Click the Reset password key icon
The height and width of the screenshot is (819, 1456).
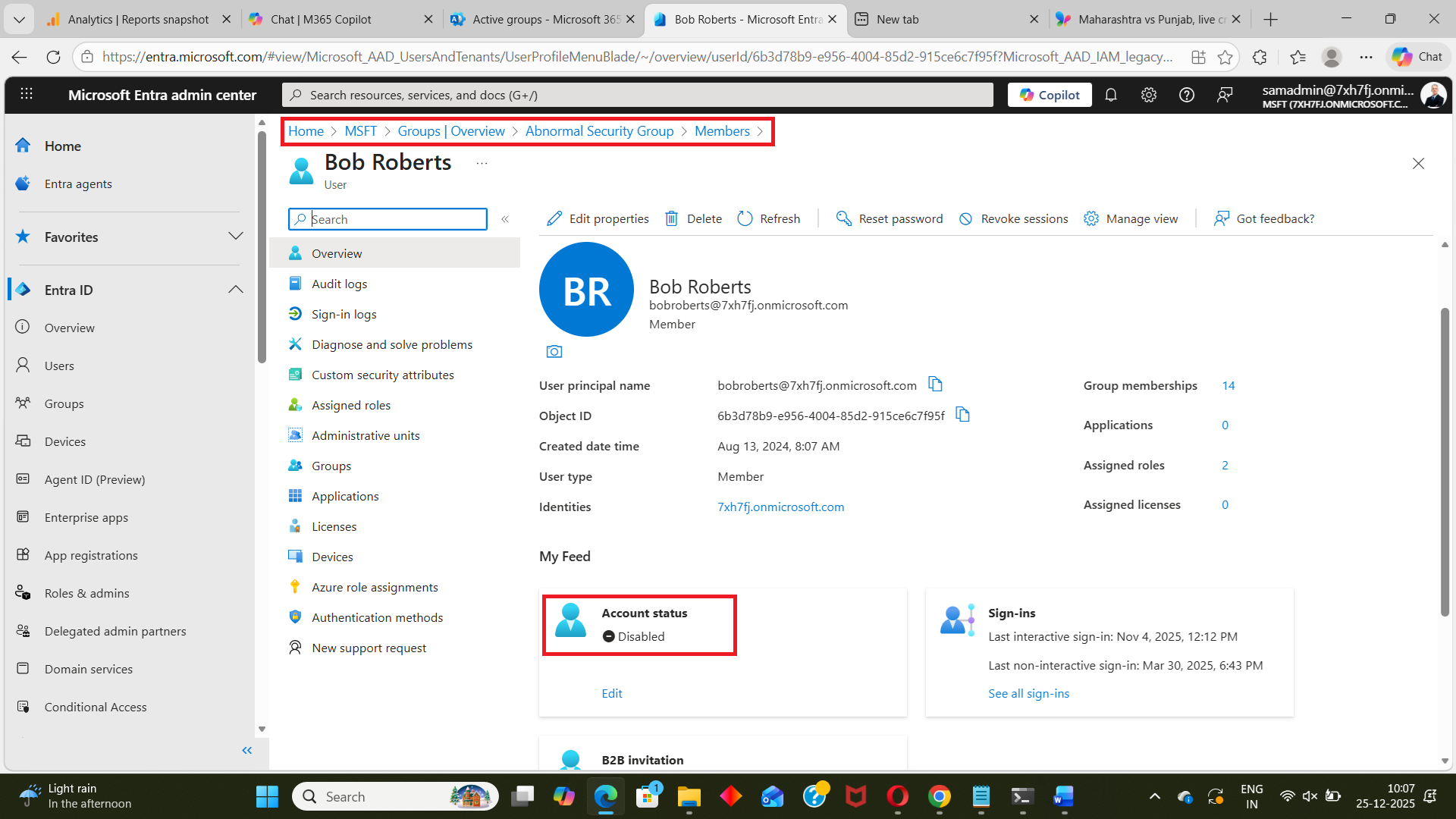[843, 218]
